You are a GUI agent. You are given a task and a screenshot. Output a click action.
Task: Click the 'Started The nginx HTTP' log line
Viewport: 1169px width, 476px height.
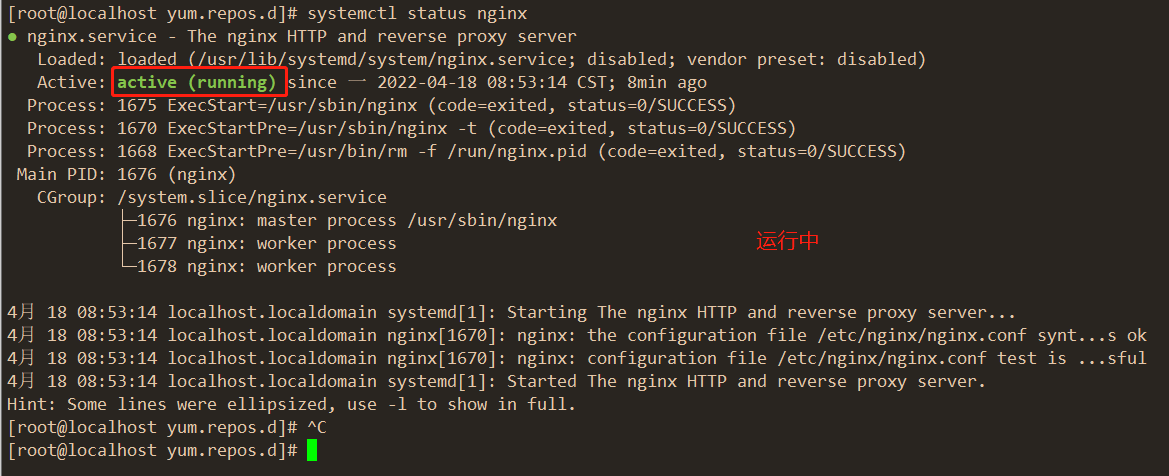tap(497, 382)
